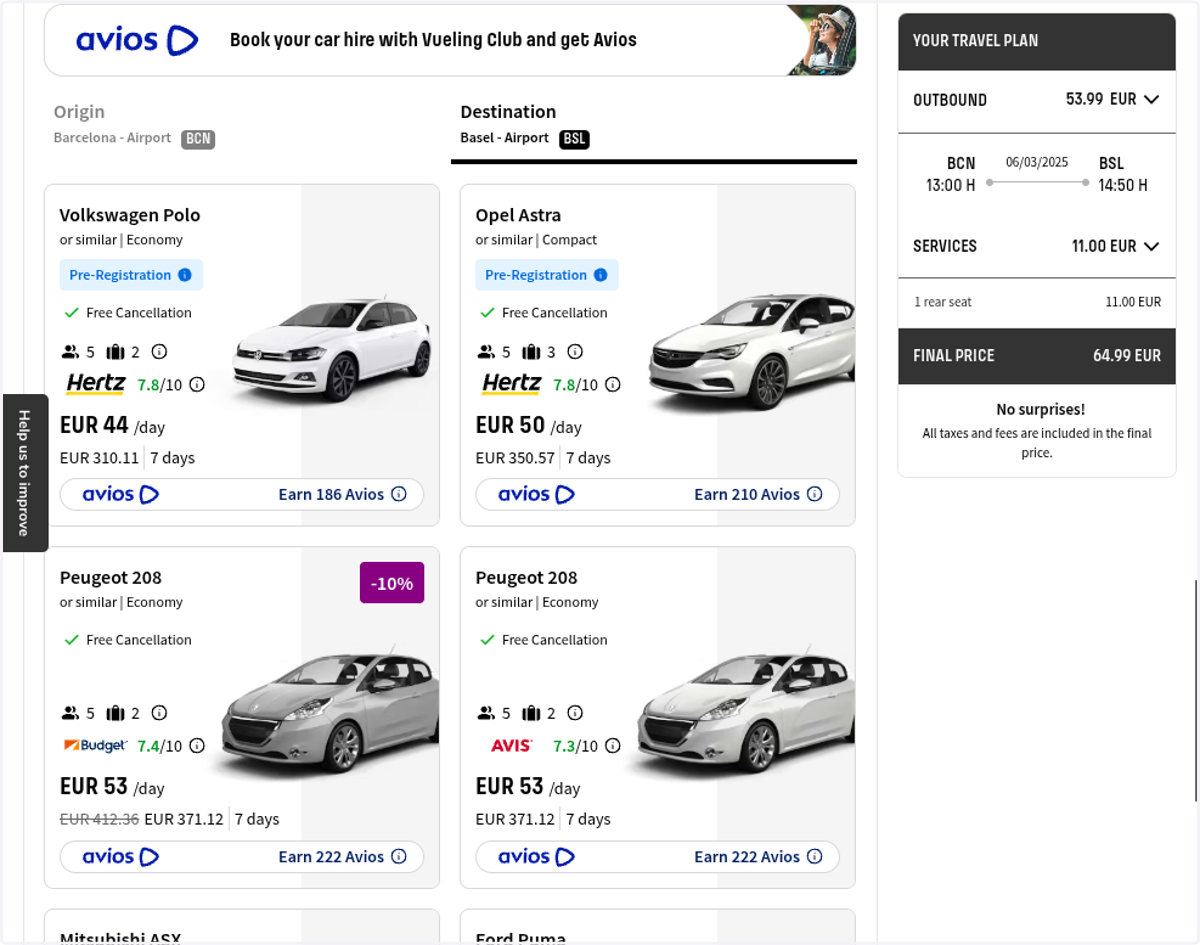Click the -10% discount badge
The width and height of the screenshot is (1200, 945).
392,583
